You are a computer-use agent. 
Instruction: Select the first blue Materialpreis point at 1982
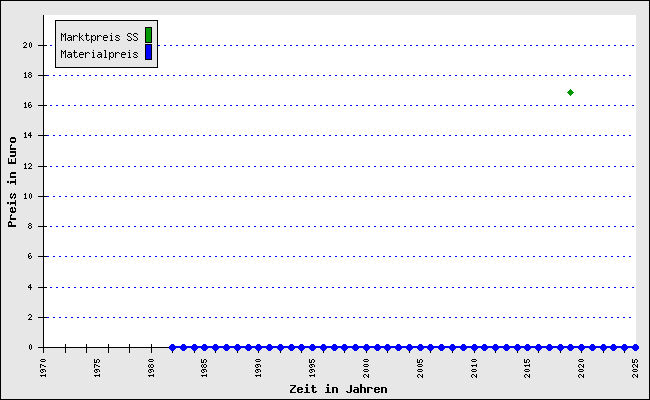[172, 347]
